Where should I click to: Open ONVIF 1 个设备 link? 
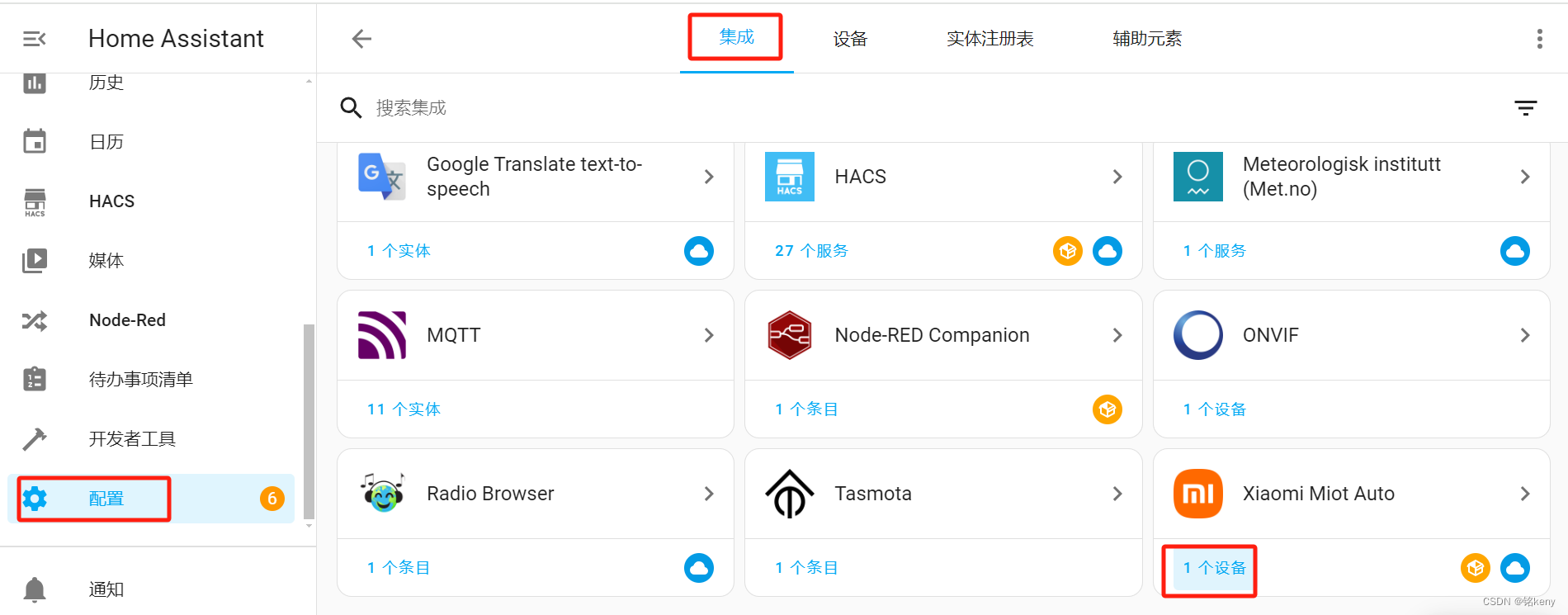tap(1215, 409)
